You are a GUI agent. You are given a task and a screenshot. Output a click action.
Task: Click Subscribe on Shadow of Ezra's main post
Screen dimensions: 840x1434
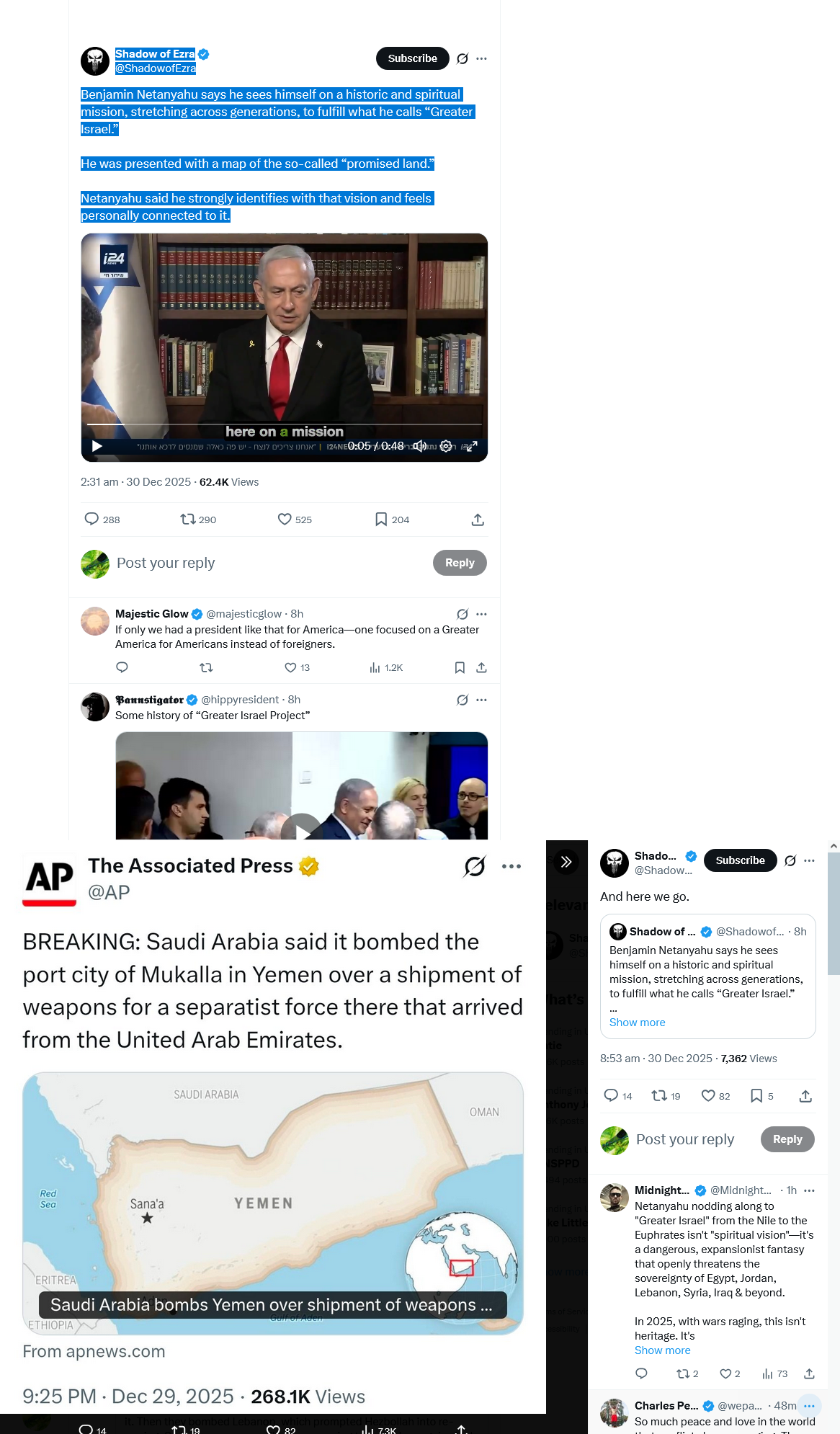(413, 58)
